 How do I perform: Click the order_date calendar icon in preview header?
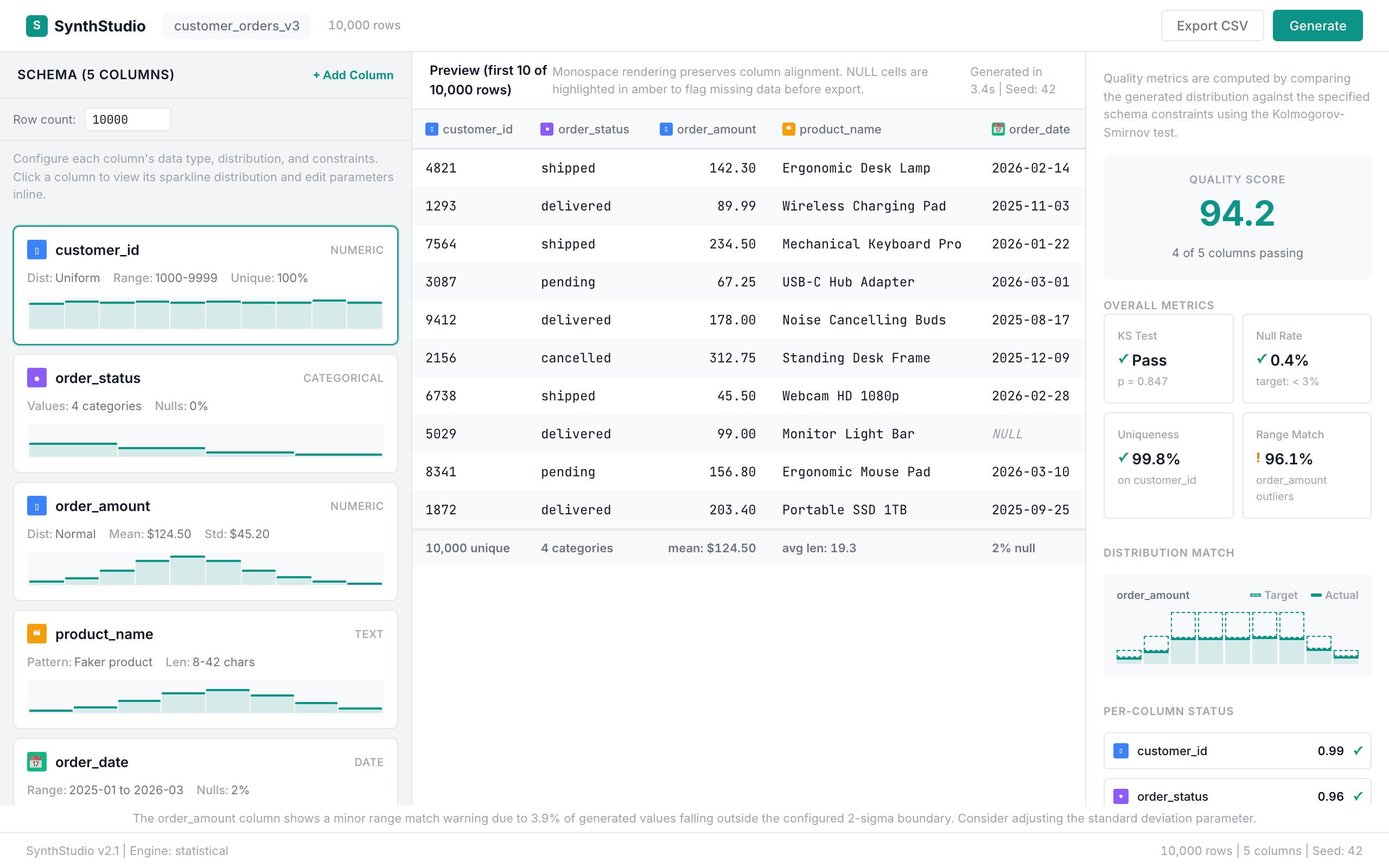(x=998, y=129)
